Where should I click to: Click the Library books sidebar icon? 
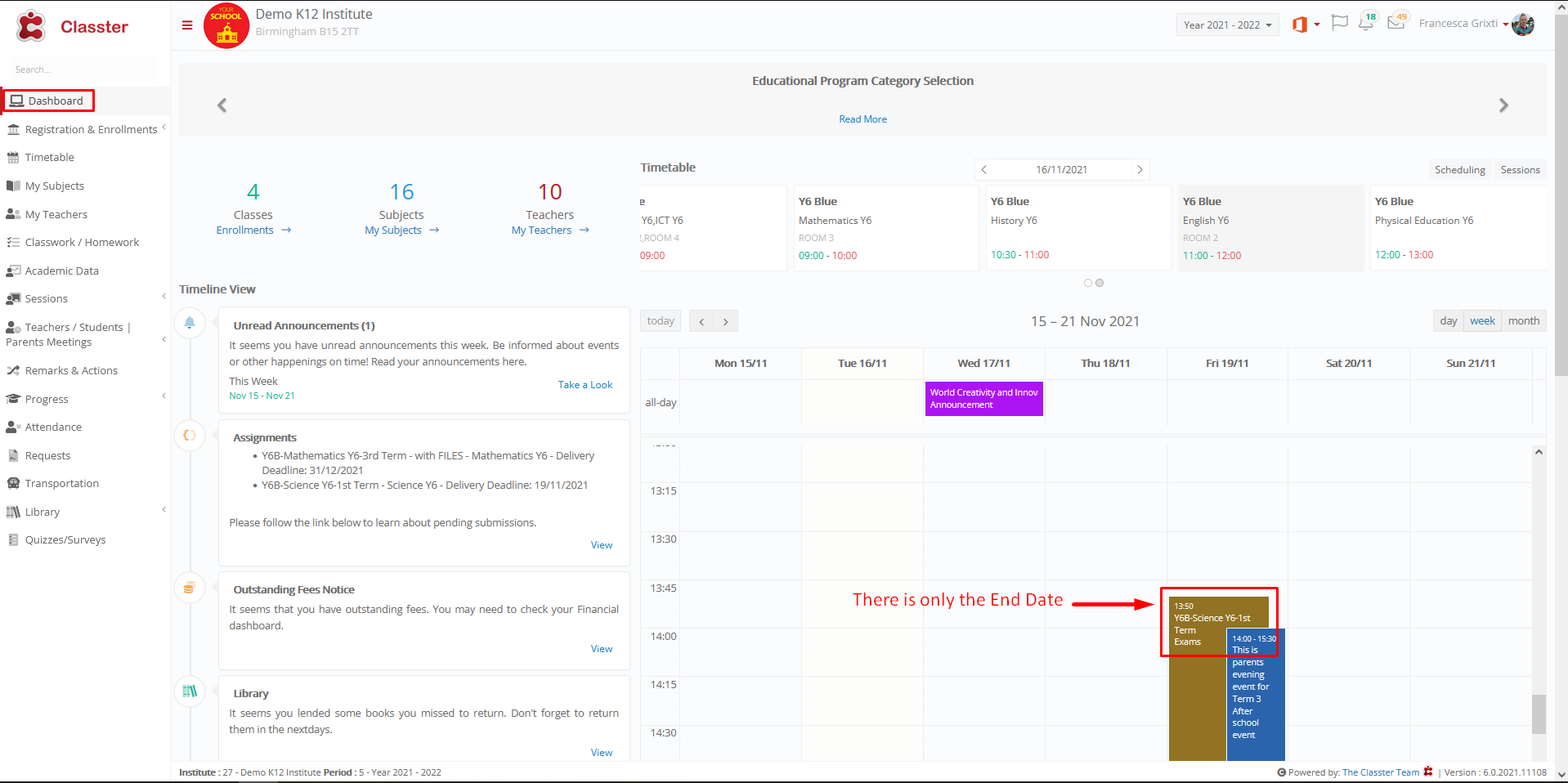click(13, 512)
